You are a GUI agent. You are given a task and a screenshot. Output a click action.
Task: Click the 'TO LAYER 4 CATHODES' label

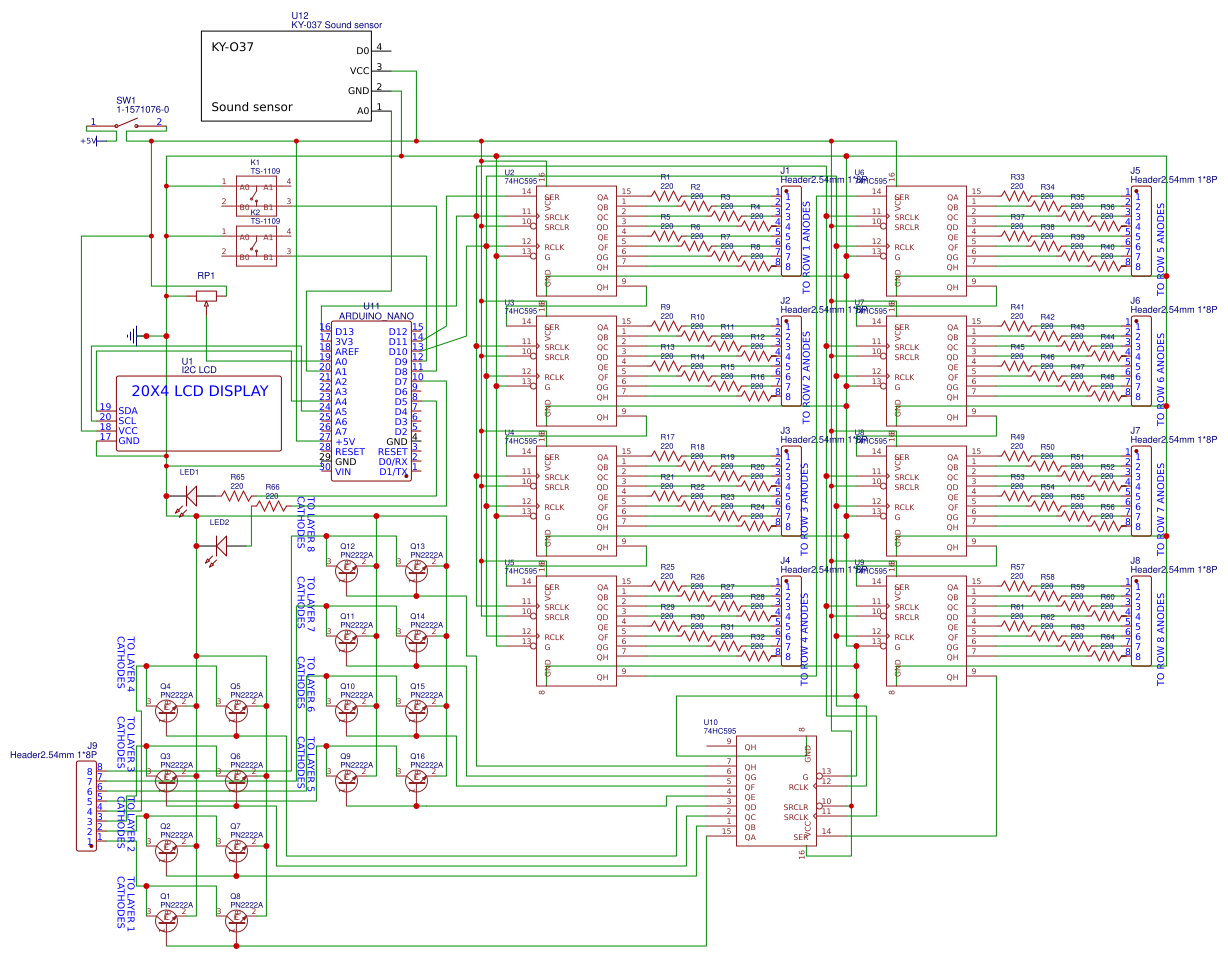tap(124, 663)
